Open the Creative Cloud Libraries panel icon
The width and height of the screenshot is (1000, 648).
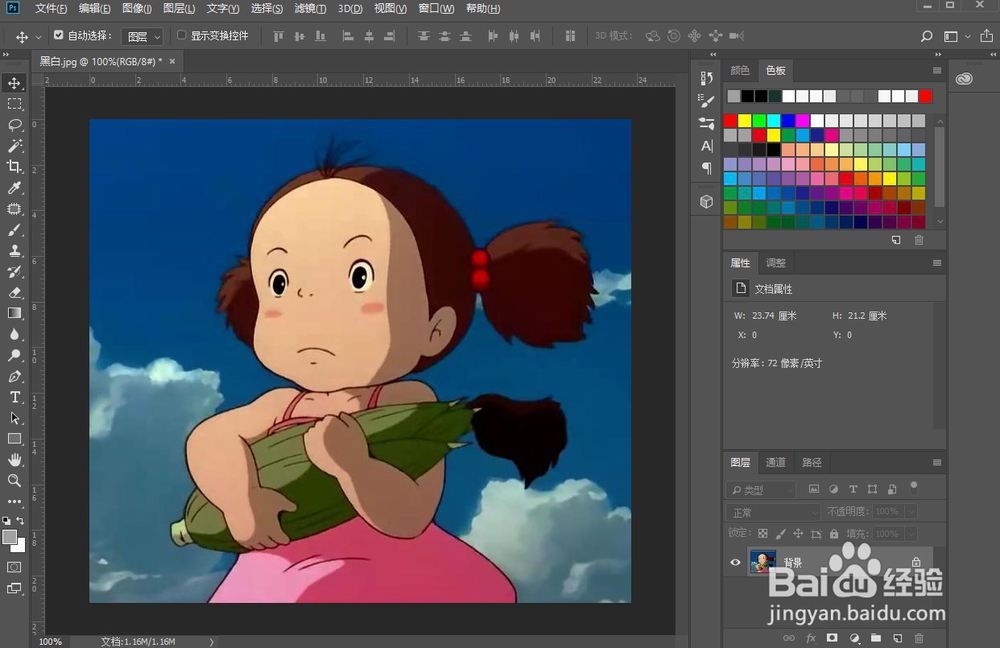[x=964, y=79]
